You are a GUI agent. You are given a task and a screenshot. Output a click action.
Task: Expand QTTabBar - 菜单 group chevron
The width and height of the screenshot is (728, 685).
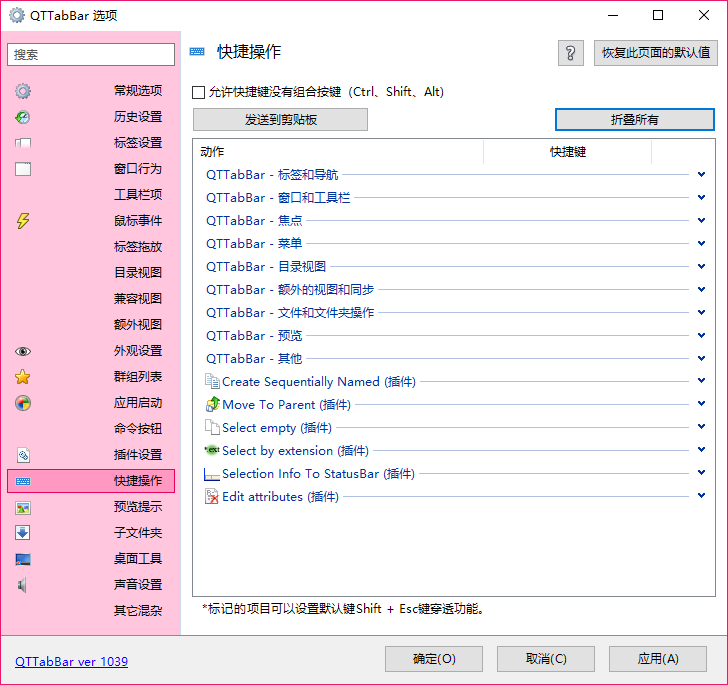coord(702,243)
